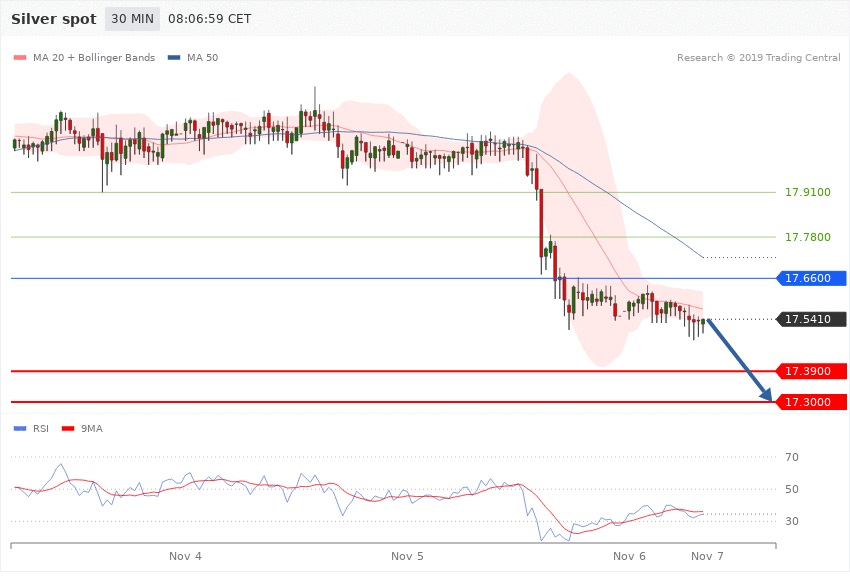Screen dimensions: 850x576
Task: Click the Silver spot chart title
Action: point(54,19)
